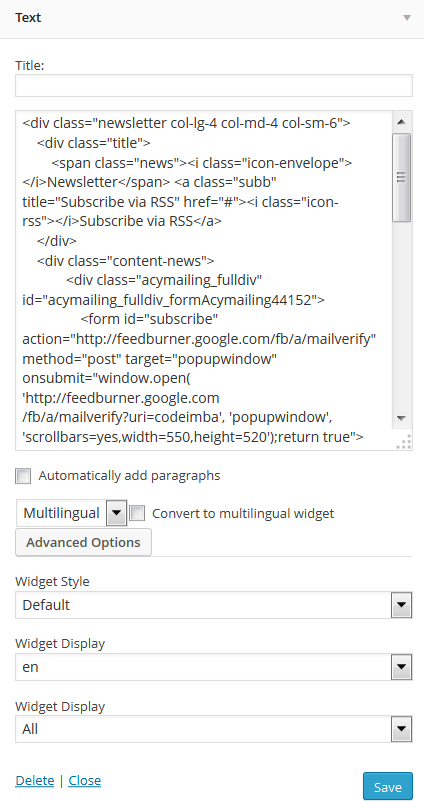
Task: Click the textarea scroll down arrow
Action: pyautogui.click(x=401, y=418)
